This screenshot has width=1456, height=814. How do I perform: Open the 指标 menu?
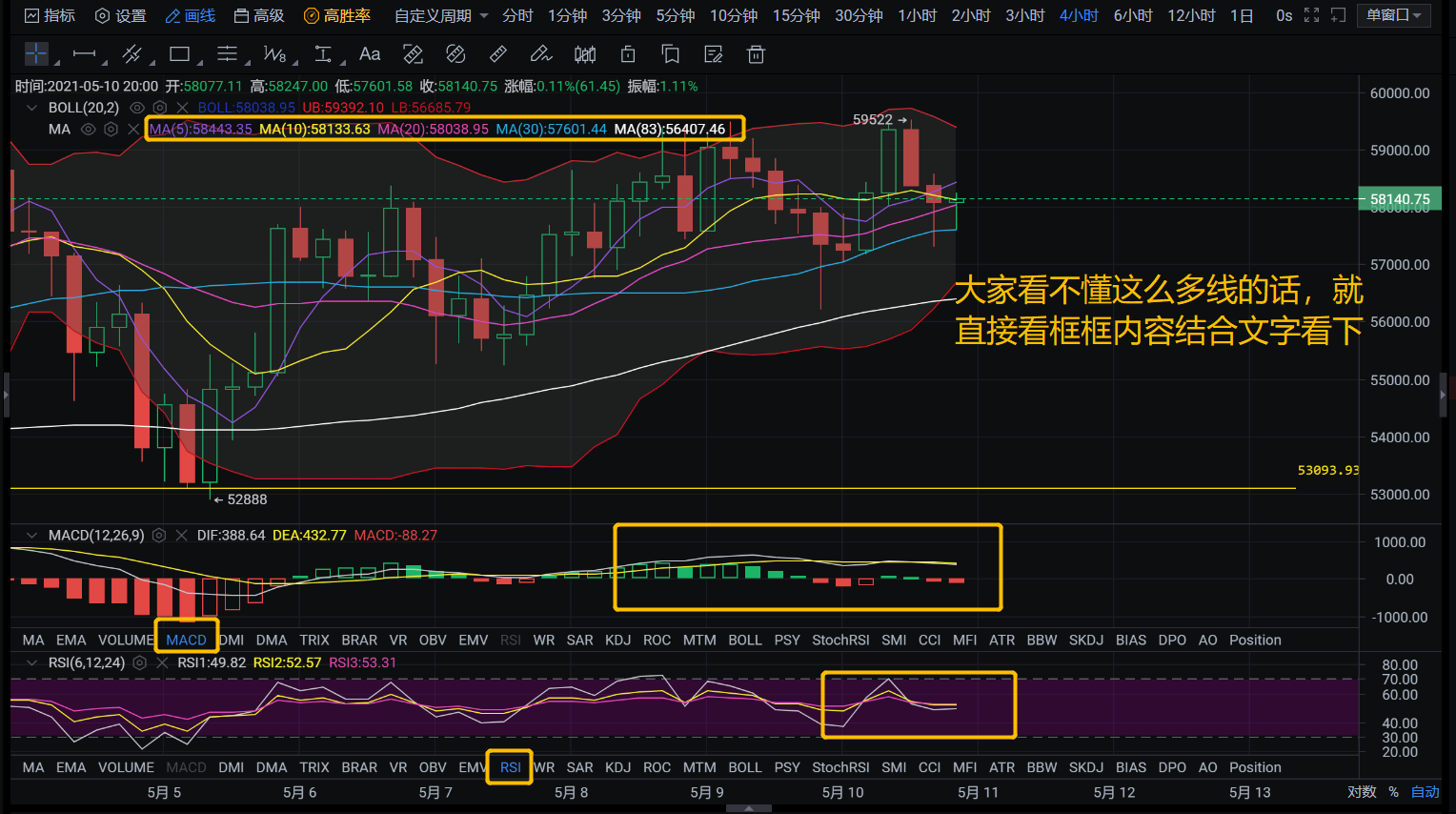50,15
